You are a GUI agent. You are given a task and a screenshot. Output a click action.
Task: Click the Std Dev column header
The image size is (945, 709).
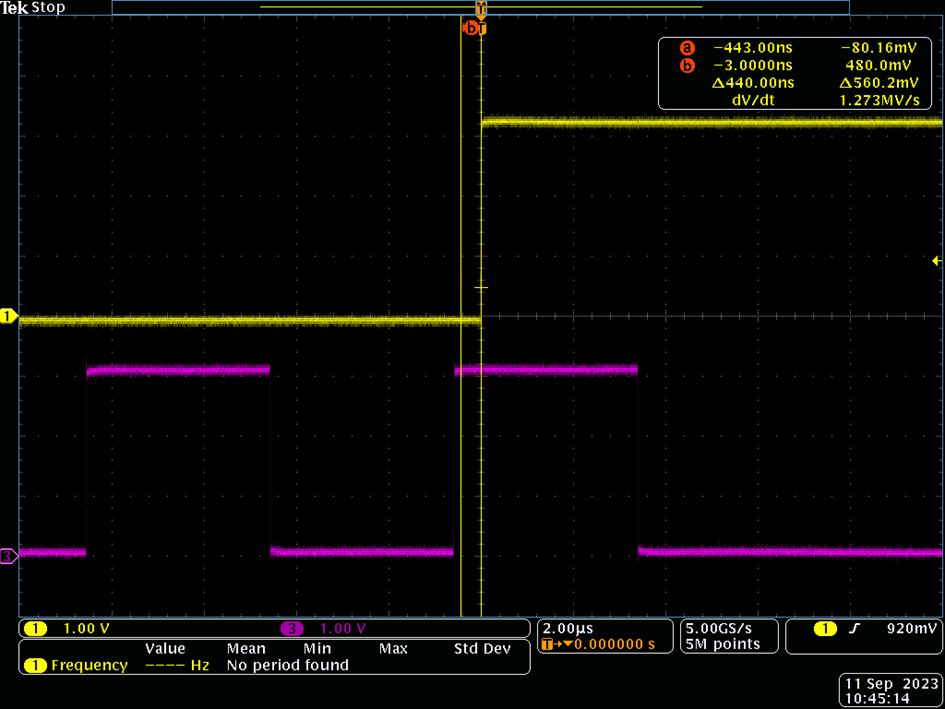click(482, 649)
